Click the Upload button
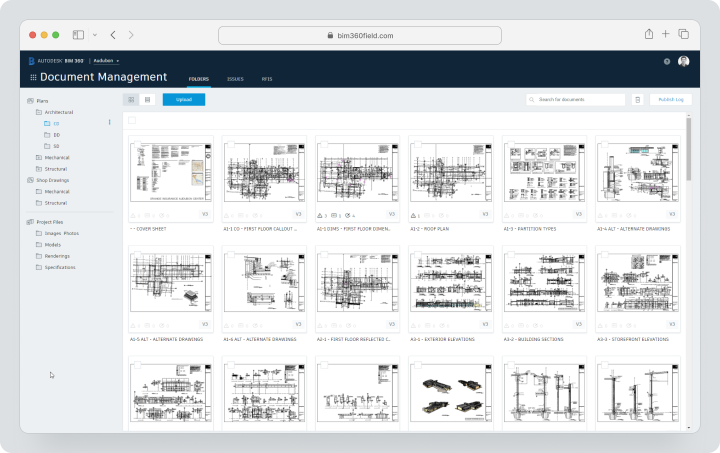The image size is (720, 453). 184,100
